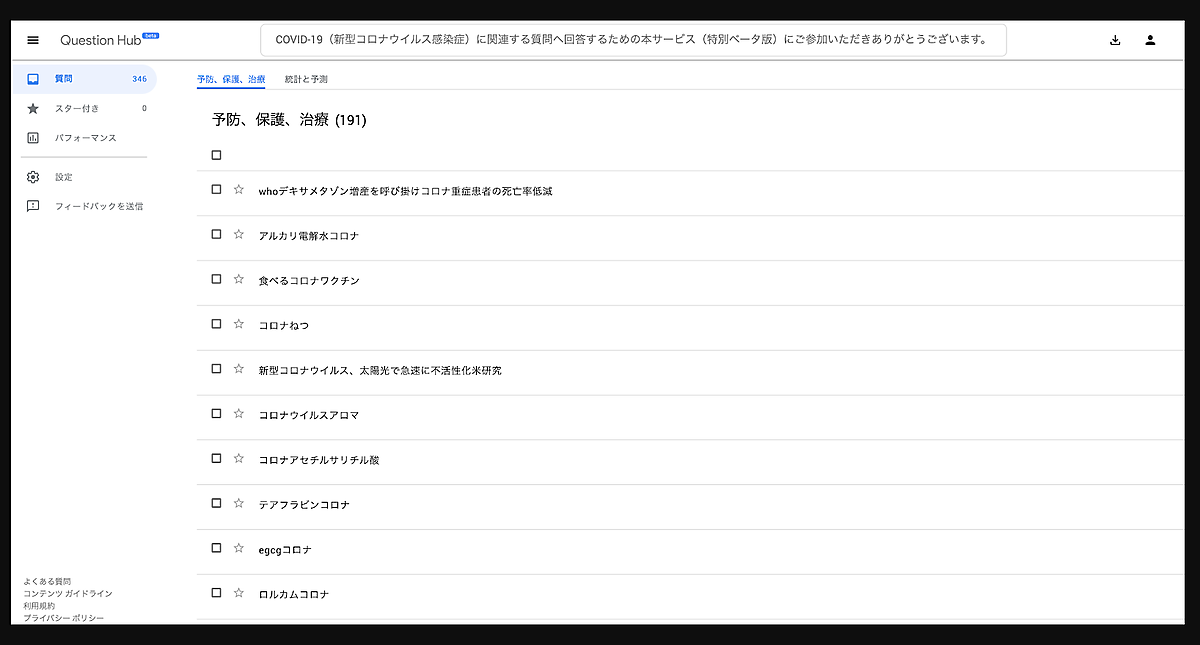
Task: Open the プライバシー ポリシー link
Action: pos(64,618)
